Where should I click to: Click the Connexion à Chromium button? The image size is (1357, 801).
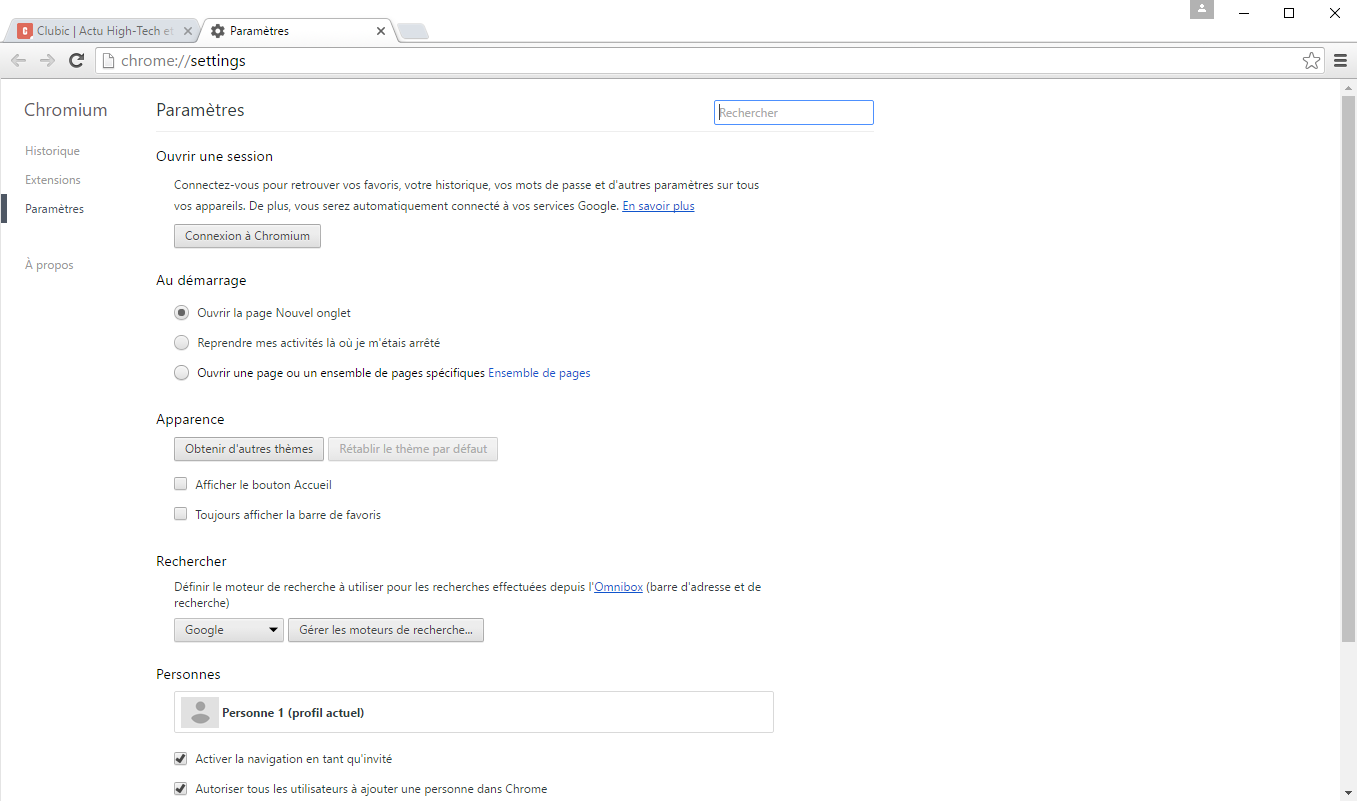coord(246,236)
